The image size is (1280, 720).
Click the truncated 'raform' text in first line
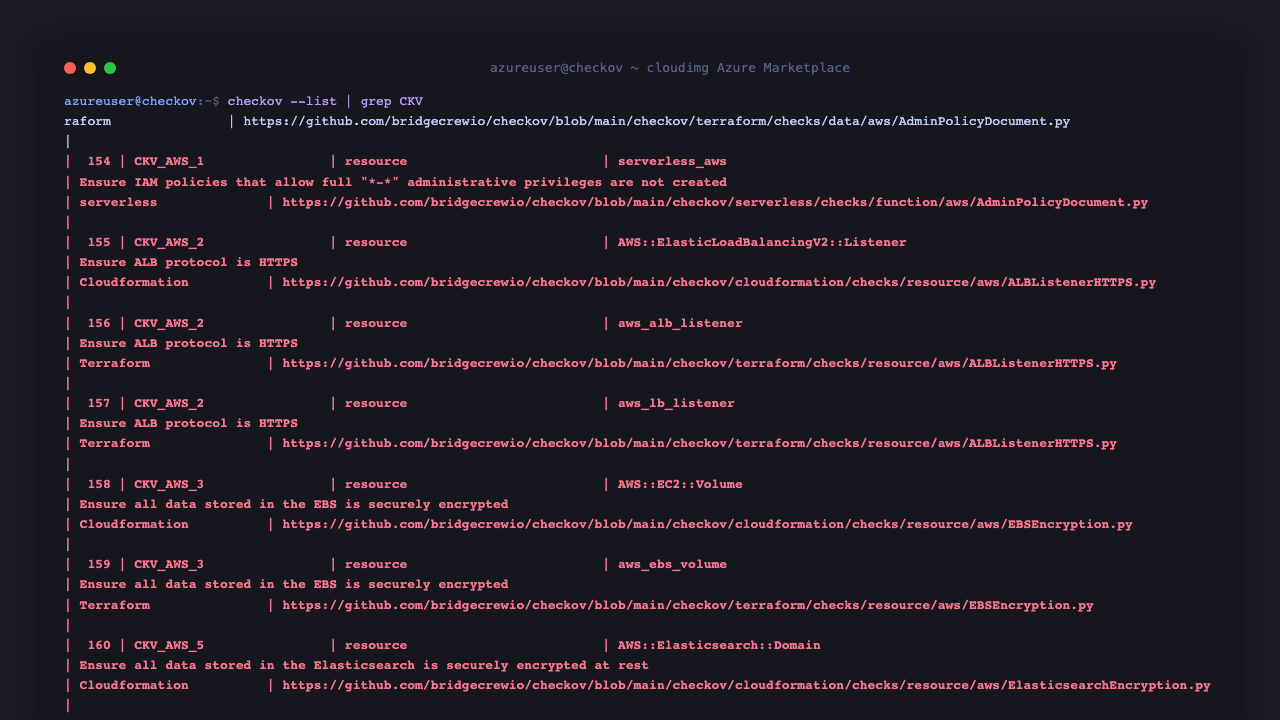87,121
